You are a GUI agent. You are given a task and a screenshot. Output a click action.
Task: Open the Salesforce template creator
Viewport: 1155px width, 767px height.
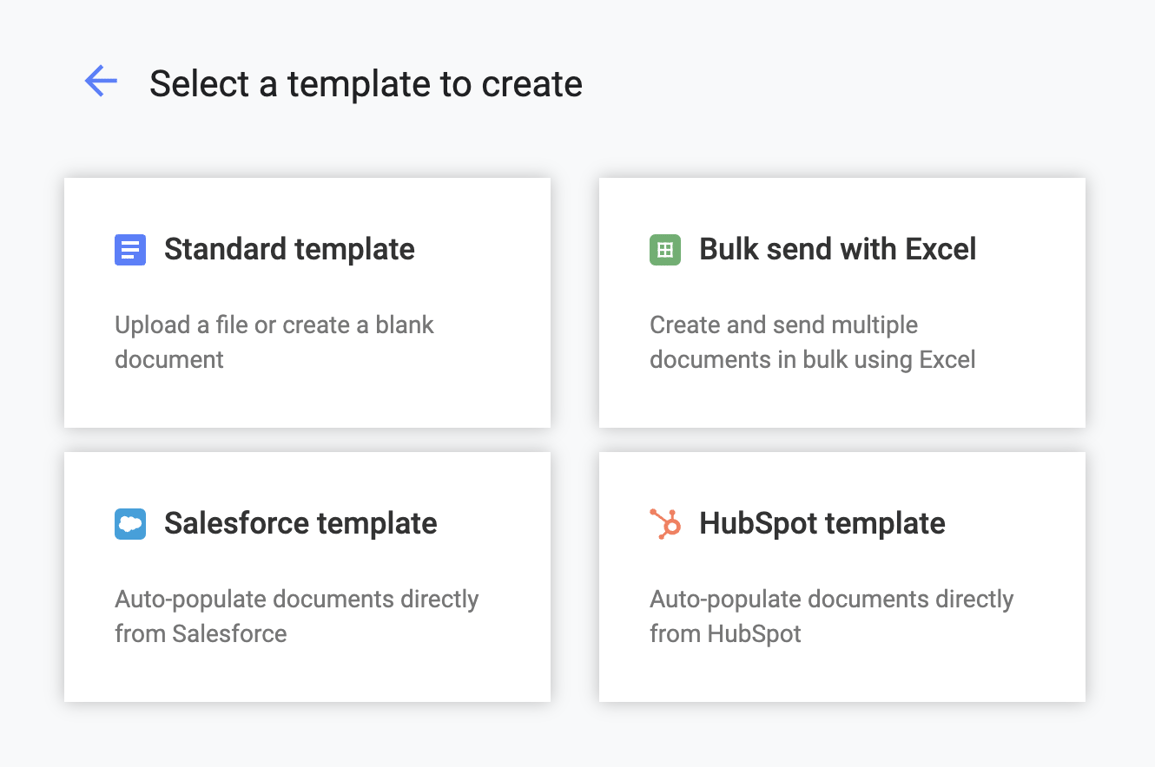[x=307, y=576]
